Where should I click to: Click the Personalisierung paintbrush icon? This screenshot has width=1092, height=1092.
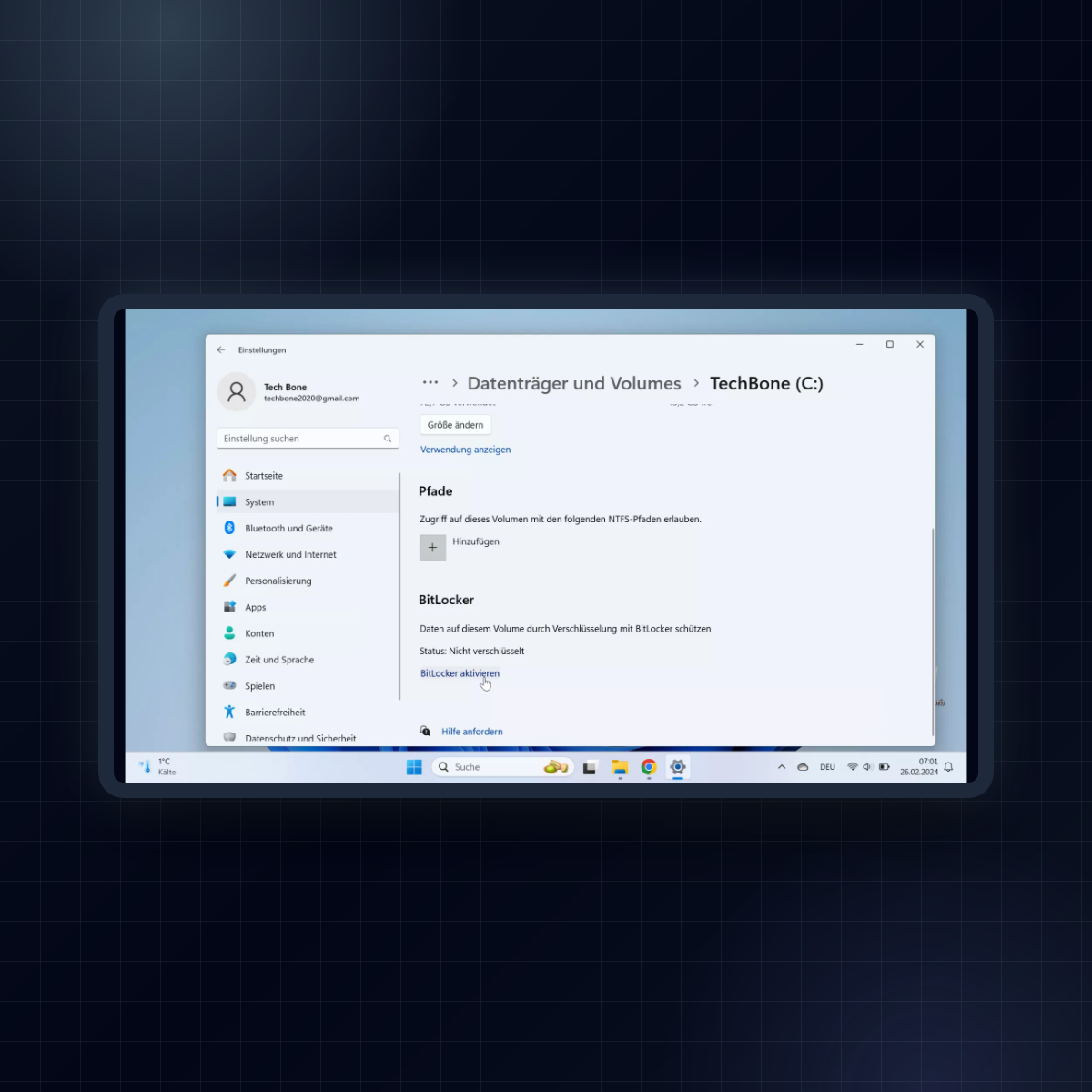[x=229, y=581]
